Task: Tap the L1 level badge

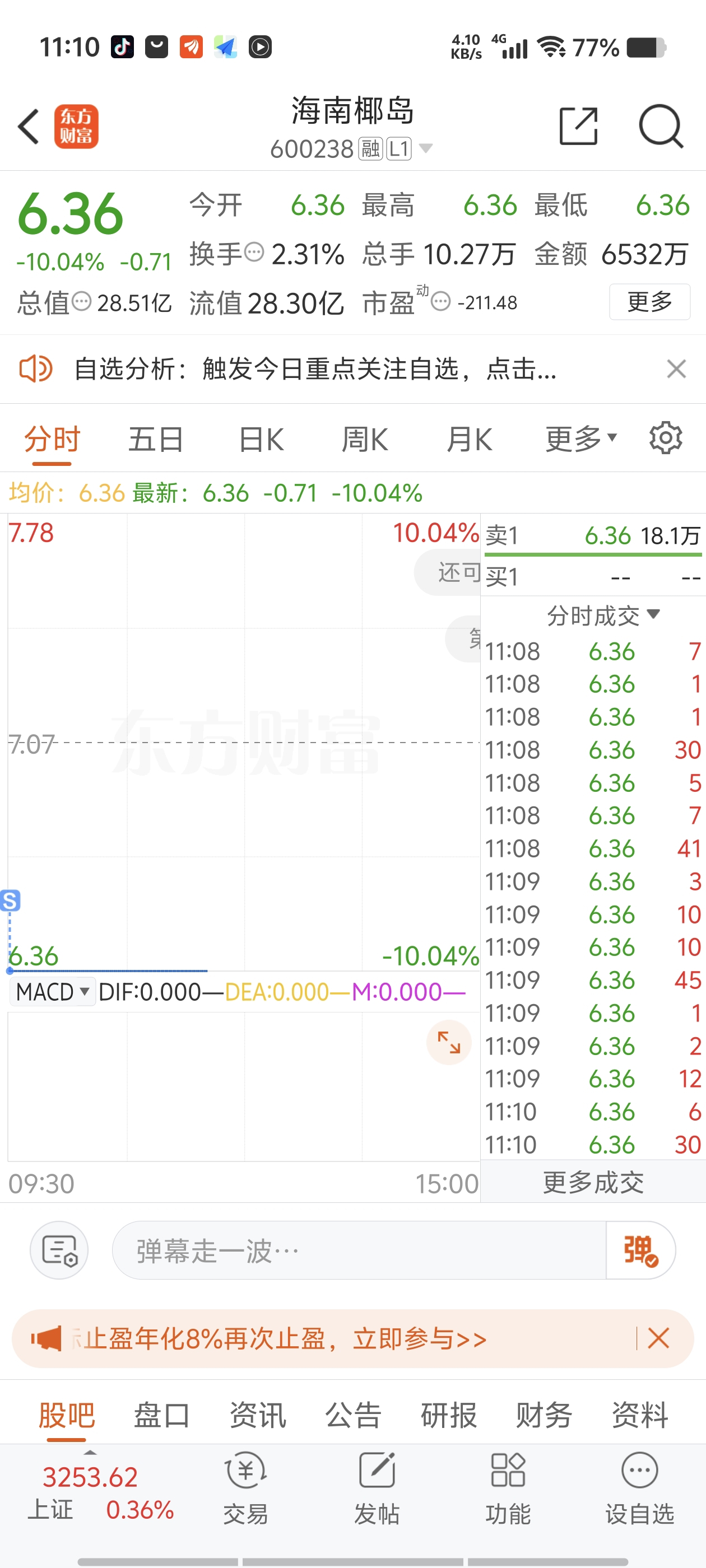Action: coord(398,148)
